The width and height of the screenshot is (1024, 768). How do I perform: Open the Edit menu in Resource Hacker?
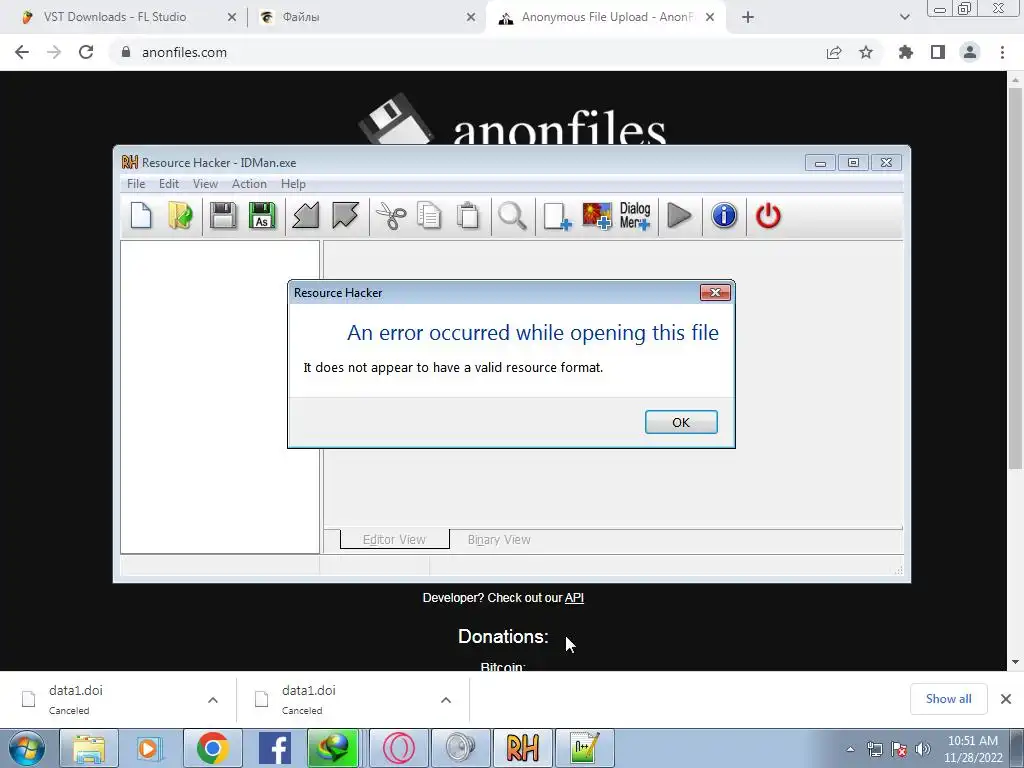pos(168,184)
